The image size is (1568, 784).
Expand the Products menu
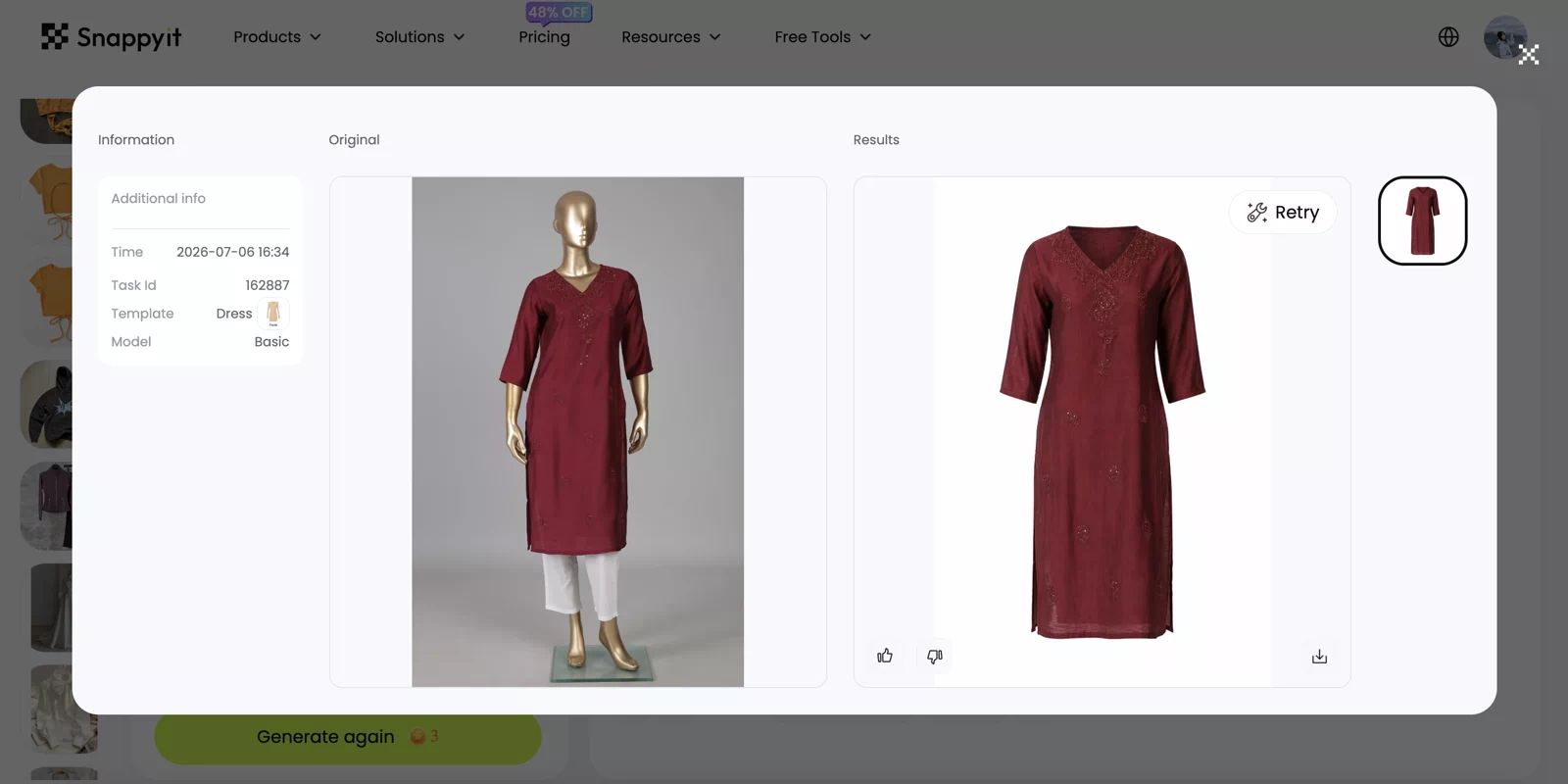pos(277,37)
